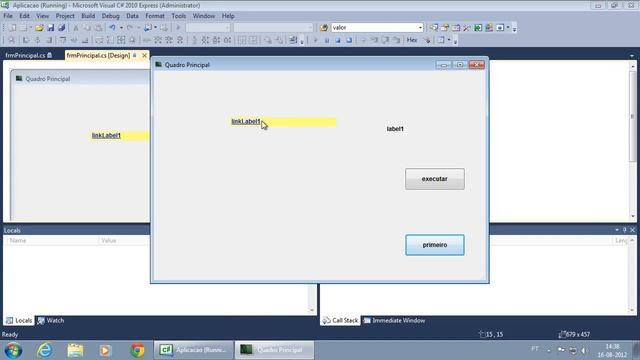The height and width of the screenshot is (360, 640).
Task: Open the Format menu
Action: [x=155, y=16]
